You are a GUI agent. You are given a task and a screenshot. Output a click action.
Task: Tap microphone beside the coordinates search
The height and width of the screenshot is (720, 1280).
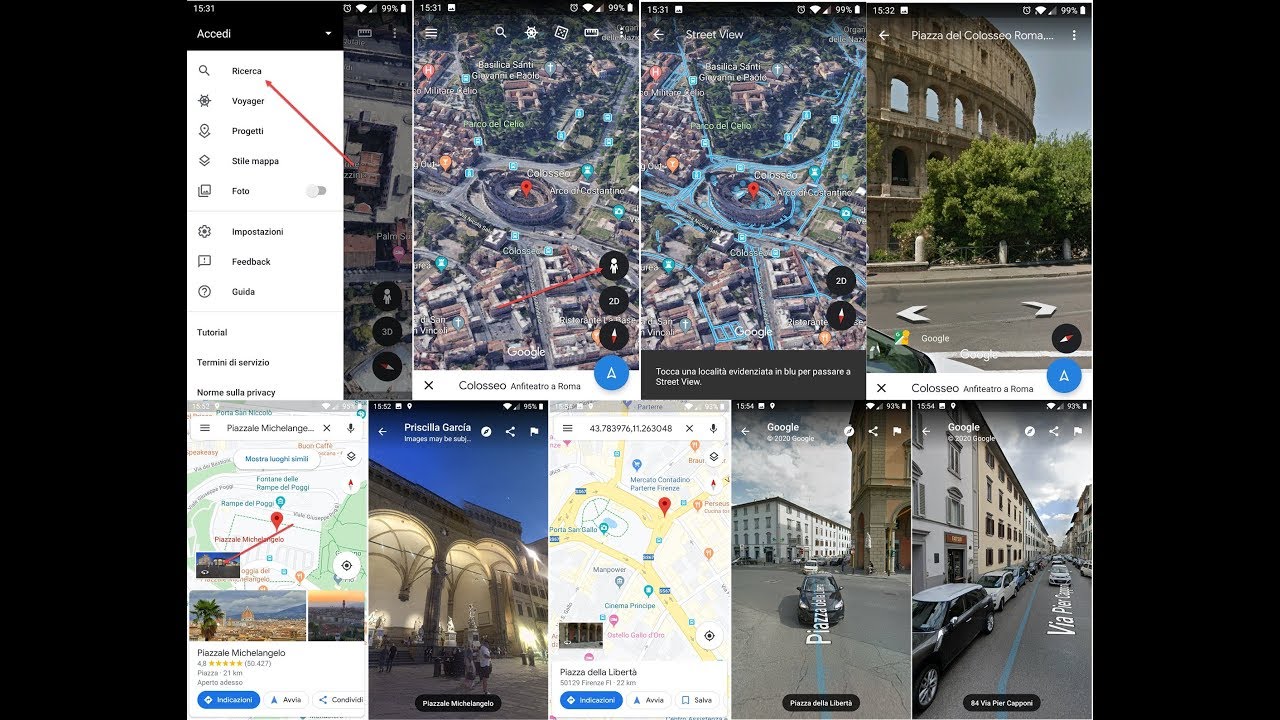click(x=713, y=428)
